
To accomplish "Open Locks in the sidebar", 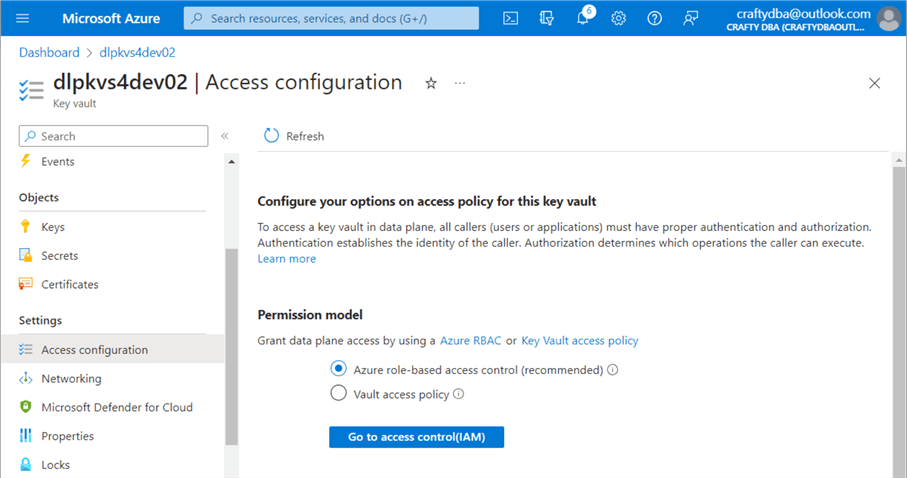I will [55, 465].
